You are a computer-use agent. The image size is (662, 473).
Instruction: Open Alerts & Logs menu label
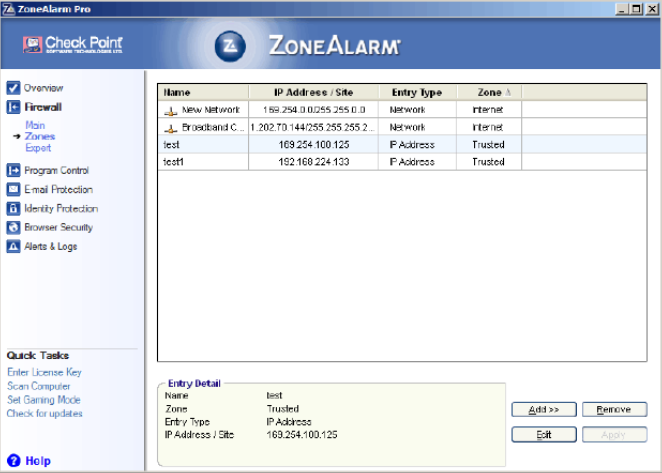[x=51, y=247]
